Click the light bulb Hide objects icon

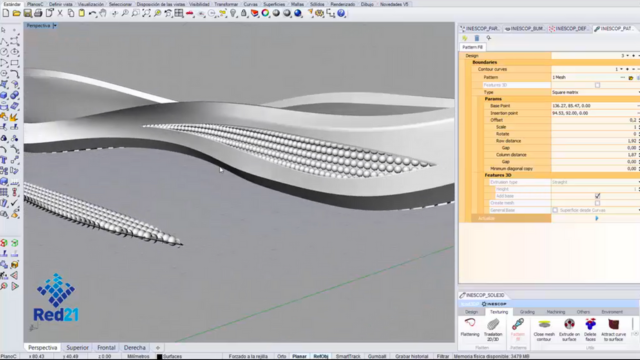click(x=233, y=13)
